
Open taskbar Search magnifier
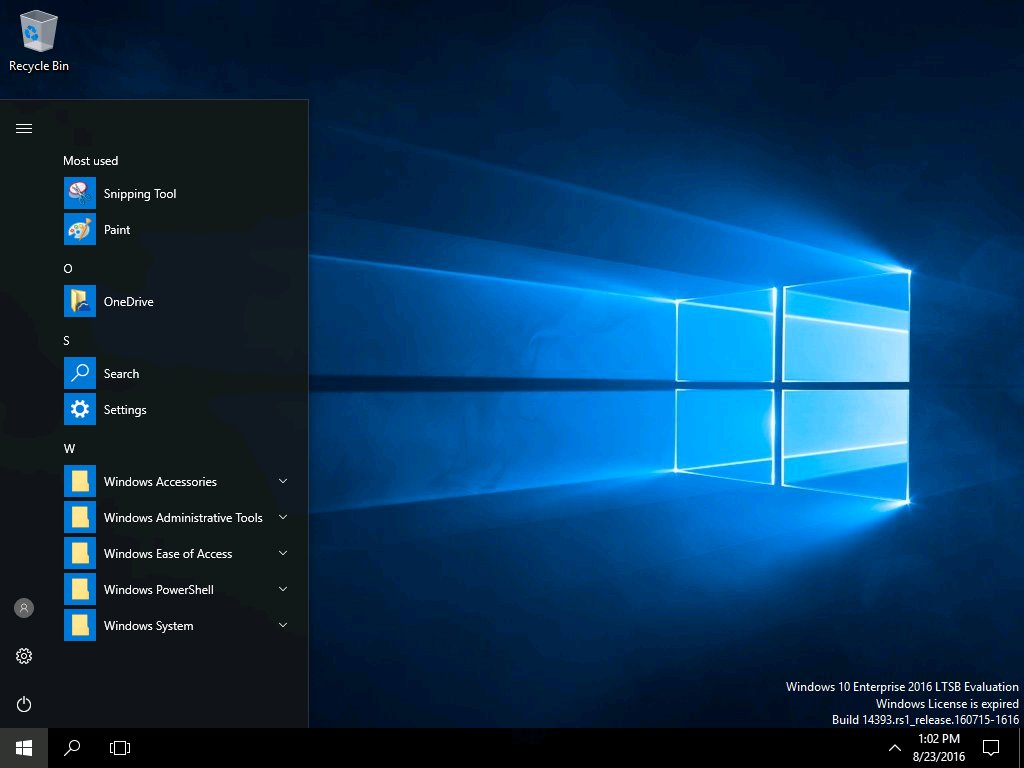pos(72,748)
